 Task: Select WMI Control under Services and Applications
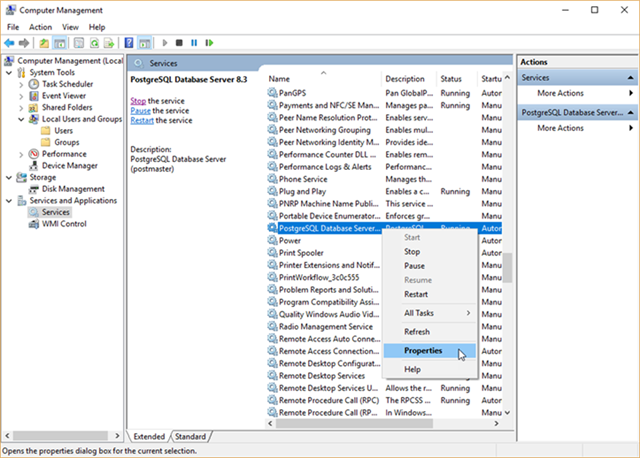pyautogui.click(x=64, y=224)
